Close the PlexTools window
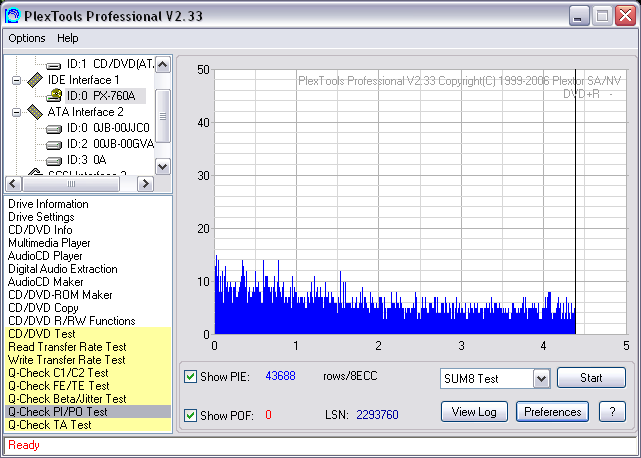641x458 pixels. coord(625,16)
